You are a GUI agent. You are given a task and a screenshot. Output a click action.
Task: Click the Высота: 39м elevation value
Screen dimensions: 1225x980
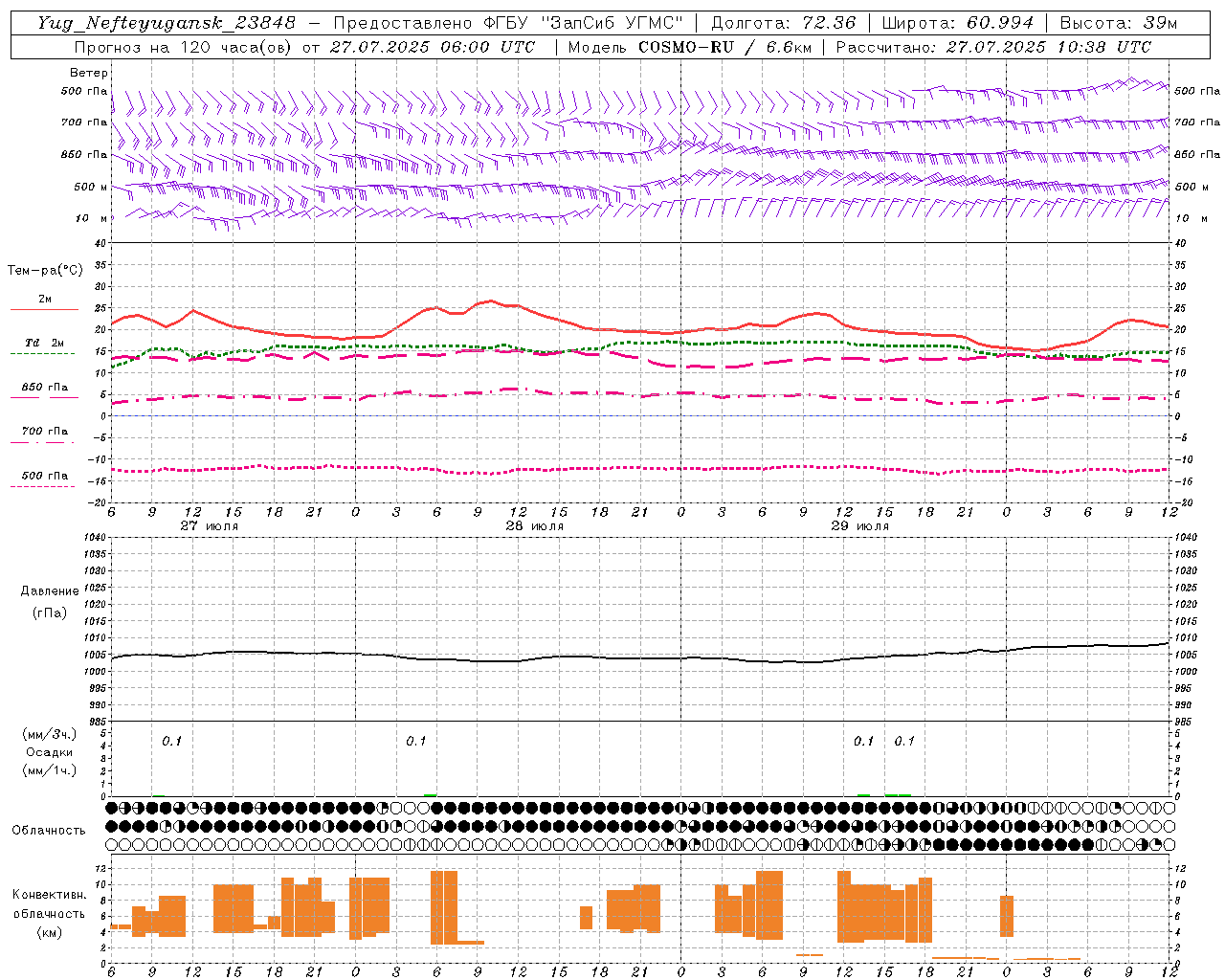tap(1119, 23)
